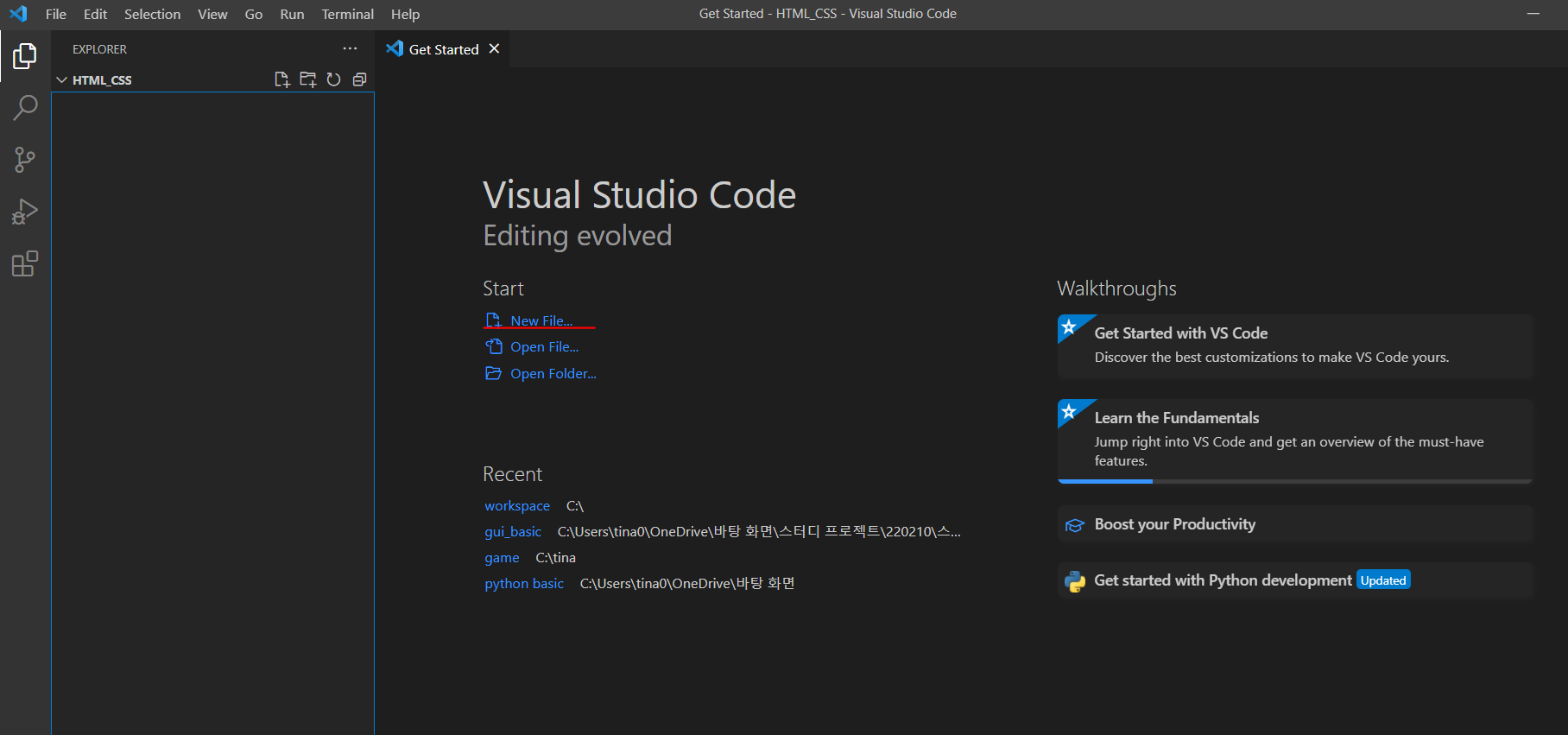Open the Selection menu
Image resolution: width=1568 pixels, height=735 pixels.
(x=152, y=14)
